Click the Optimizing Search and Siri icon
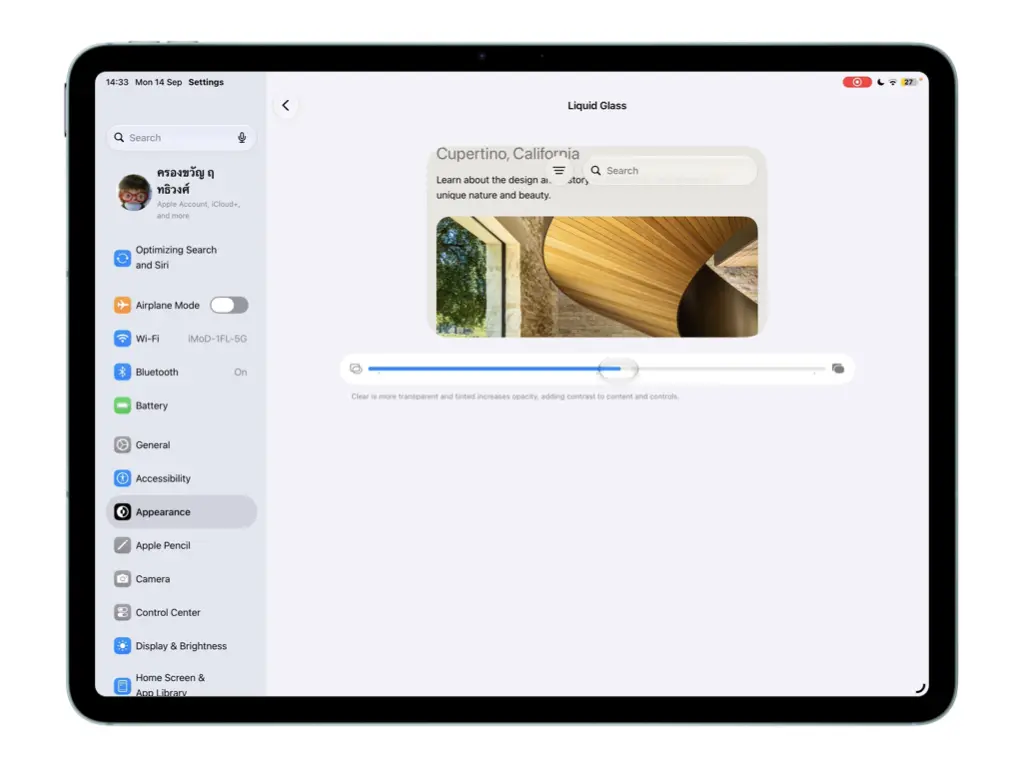This screenshot has height=768, width=1024. (122, 258)
